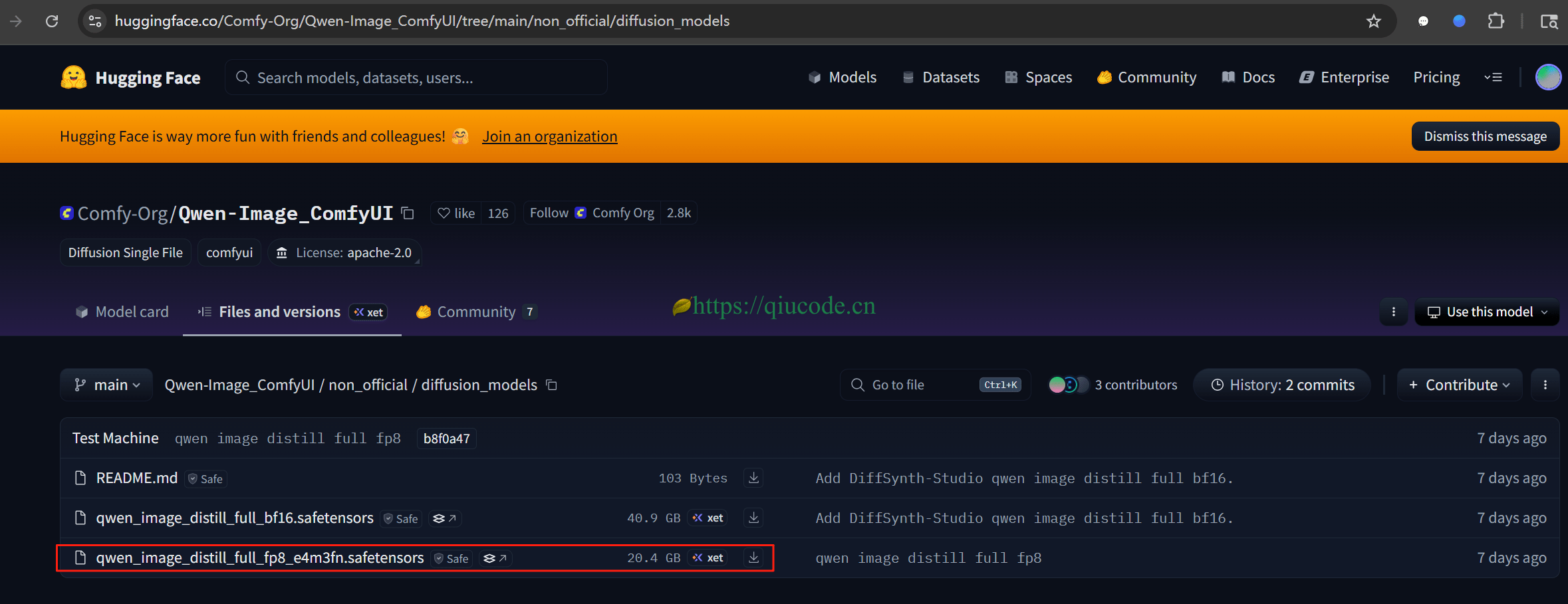Click the 2.8k followers count

(x=679, y=213)
